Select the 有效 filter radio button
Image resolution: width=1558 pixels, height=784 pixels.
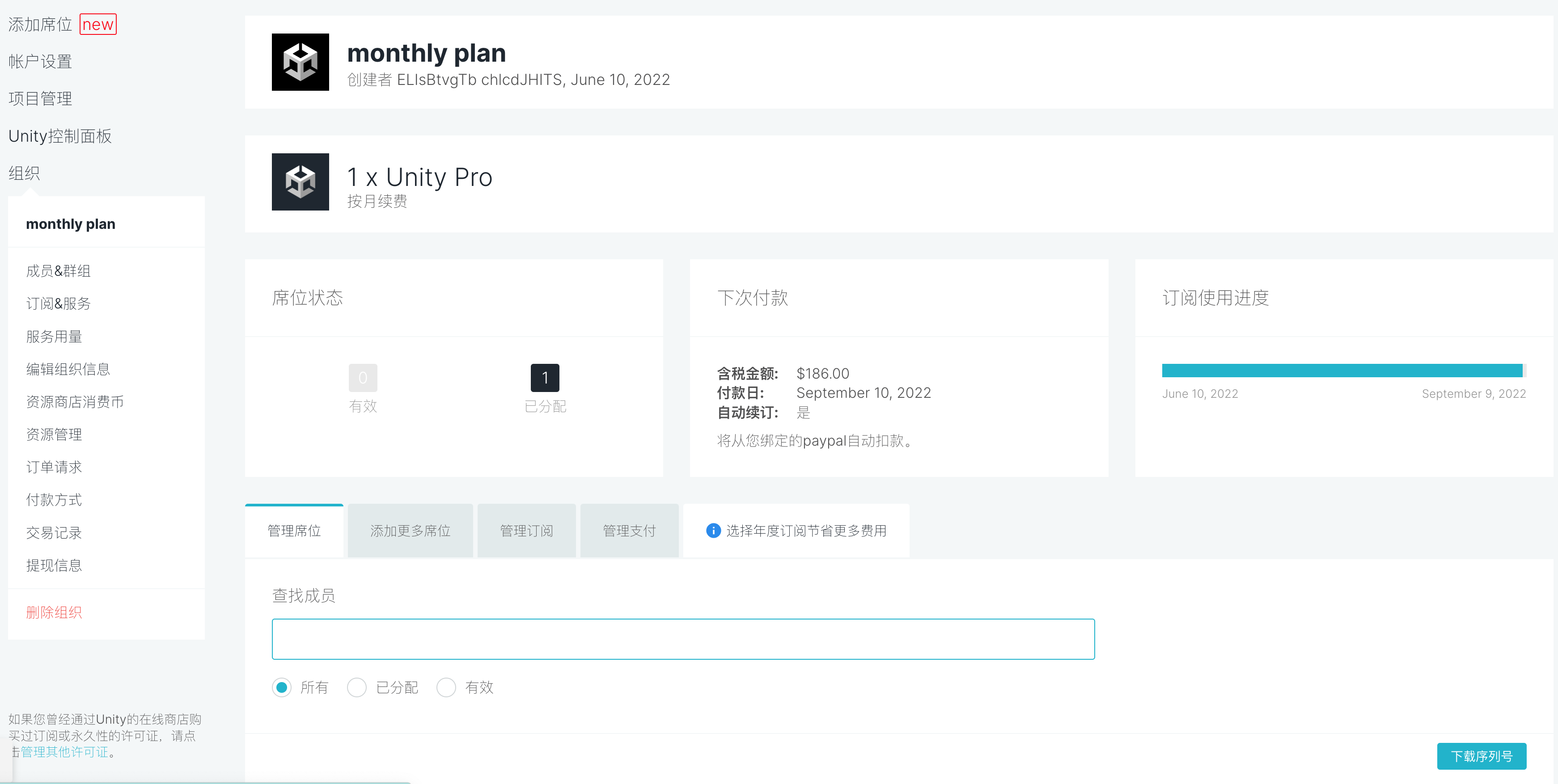446,687
